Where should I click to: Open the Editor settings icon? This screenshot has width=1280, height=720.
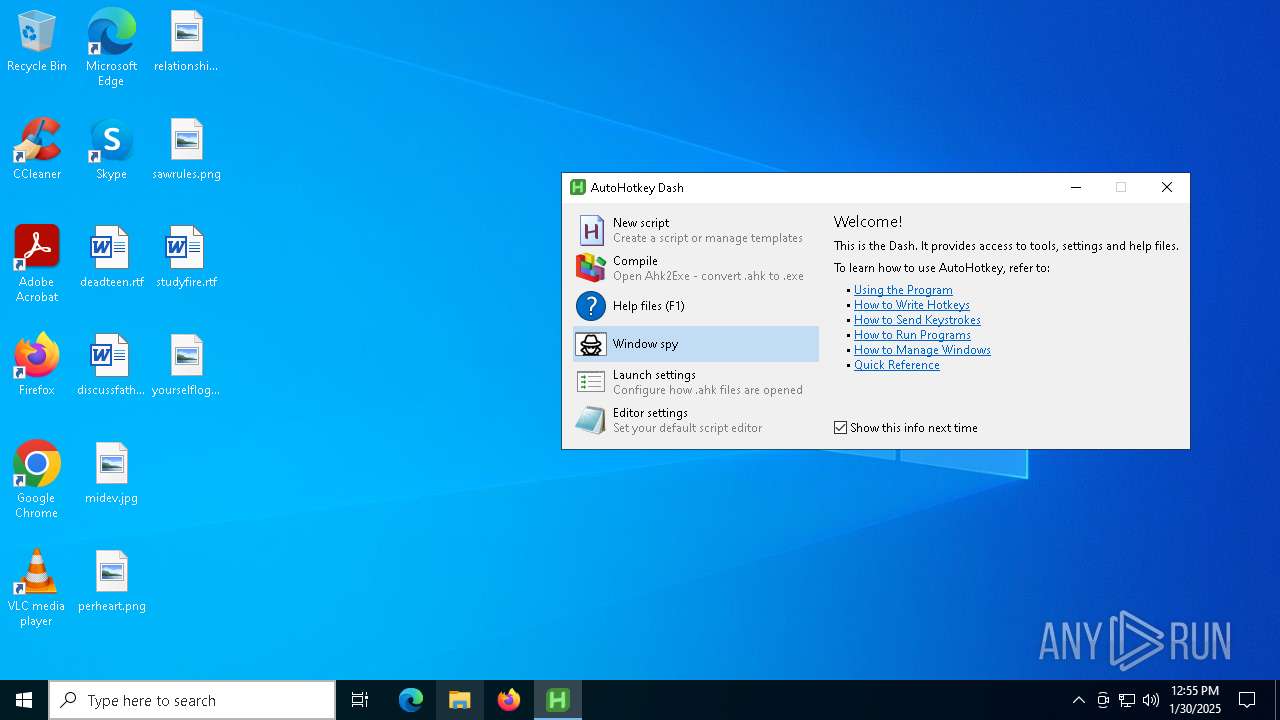pos(591,420)
